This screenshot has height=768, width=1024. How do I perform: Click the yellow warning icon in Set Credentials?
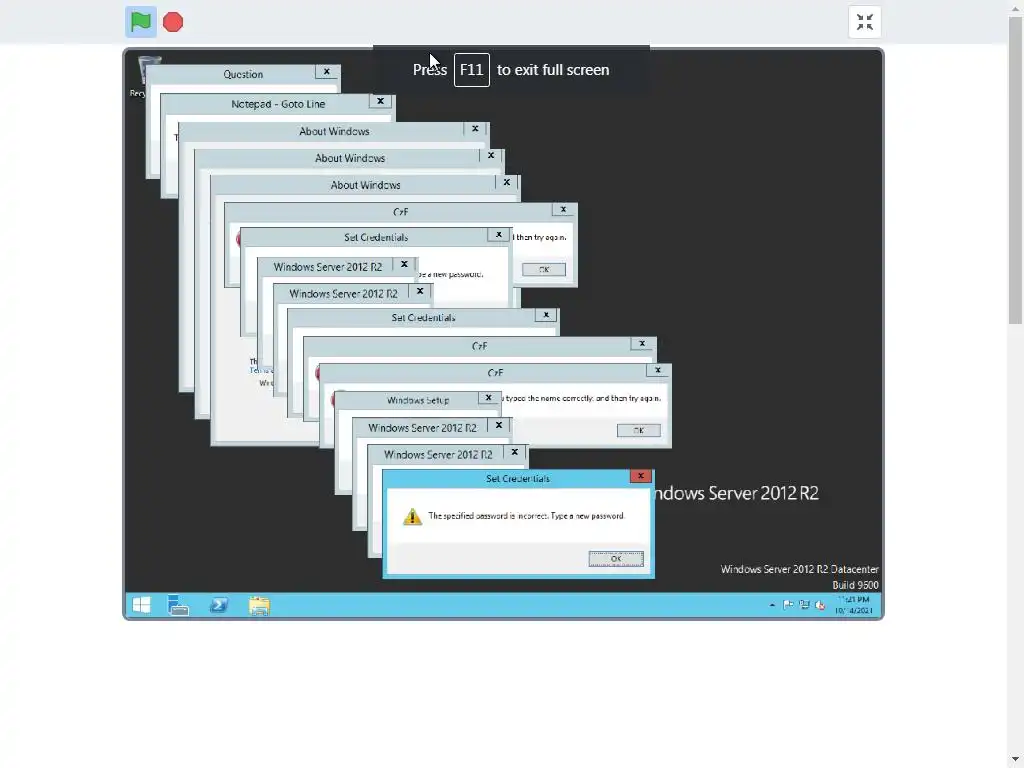(412, 517)
